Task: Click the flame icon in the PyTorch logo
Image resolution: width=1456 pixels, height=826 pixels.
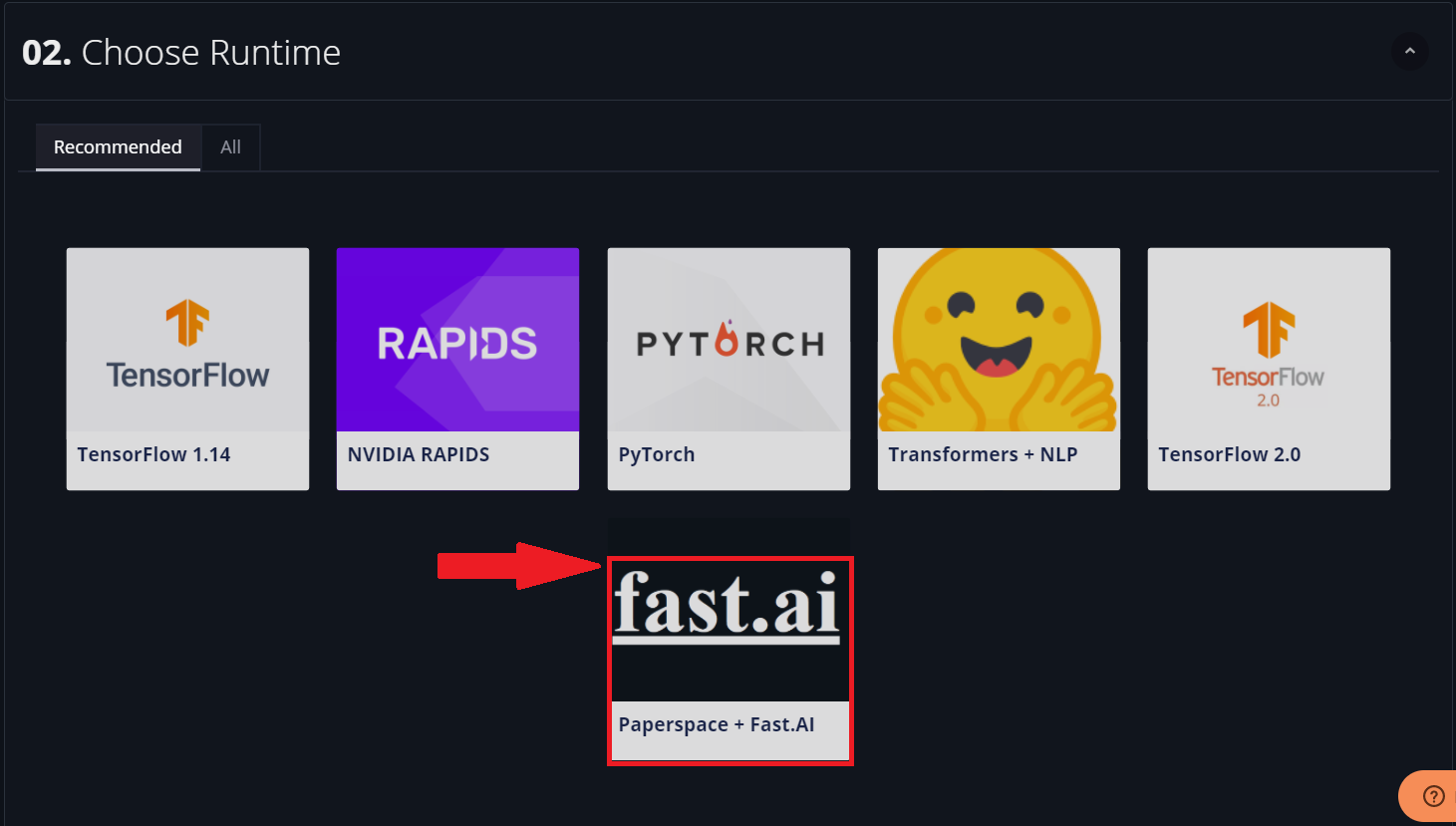Action: click(x=728, y=339)
